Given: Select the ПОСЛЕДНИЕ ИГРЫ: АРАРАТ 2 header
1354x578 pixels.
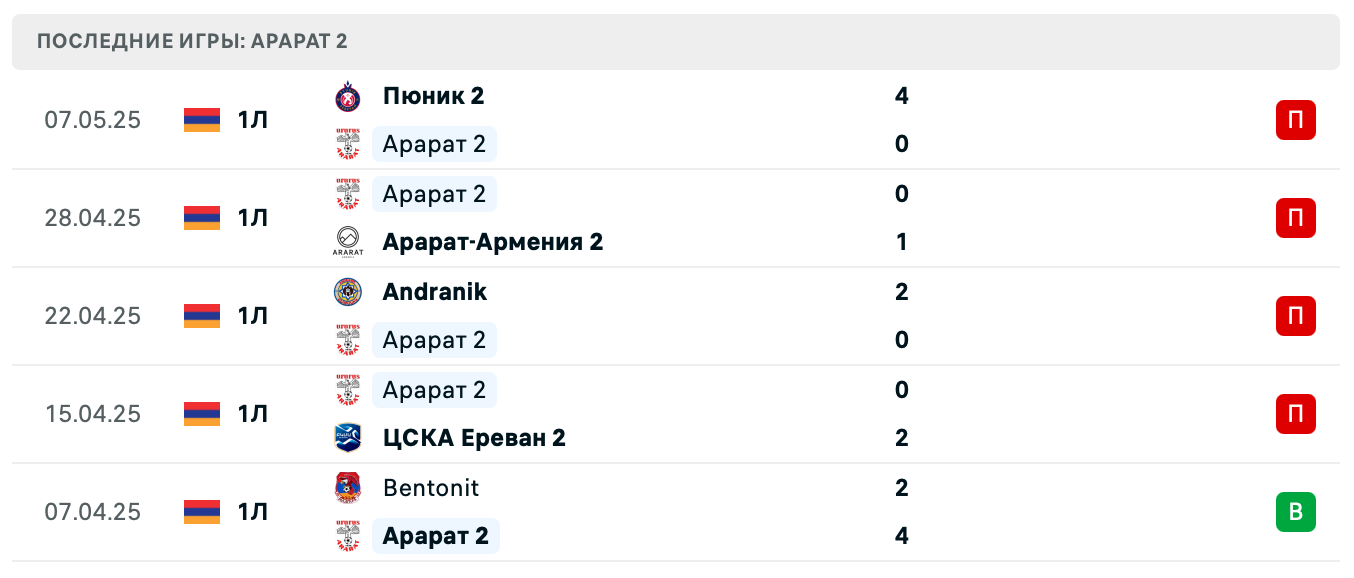Looking at the screenshot, I should pyautogui.click(x=191, y=42).
